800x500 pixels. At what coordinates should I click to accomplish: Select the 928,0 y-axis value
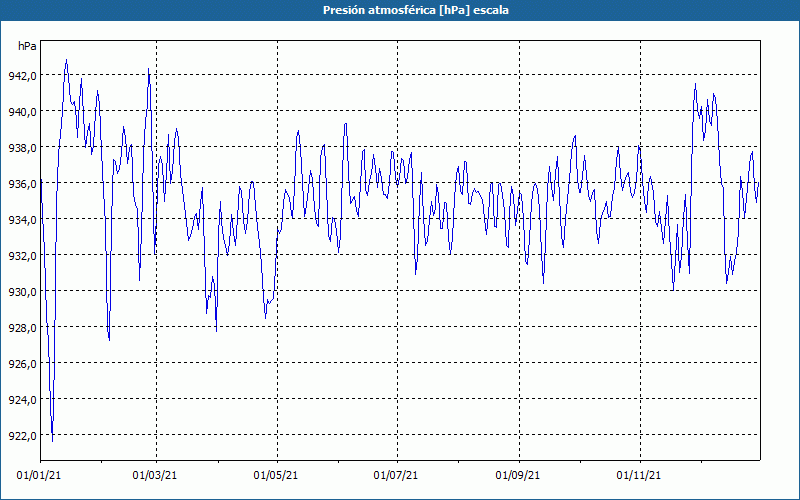pyautogui.click(x=22, y=328)
